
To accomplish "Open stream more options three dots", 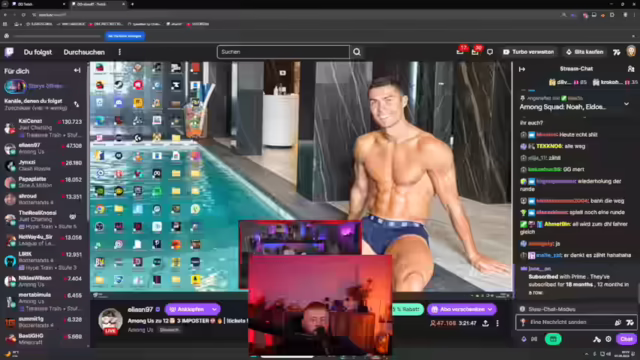I will 497,323.
